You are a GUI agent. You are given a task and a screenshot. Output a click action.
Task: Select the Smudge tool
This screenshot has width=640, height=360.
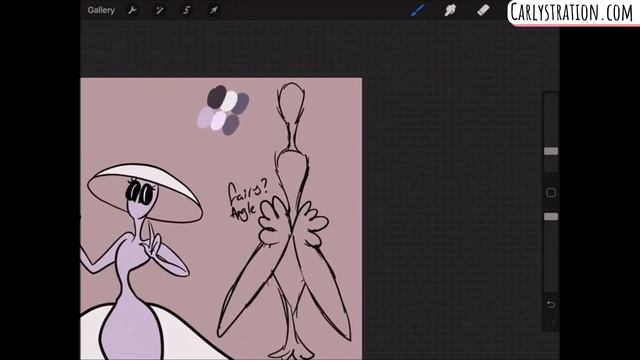point(450,10)
